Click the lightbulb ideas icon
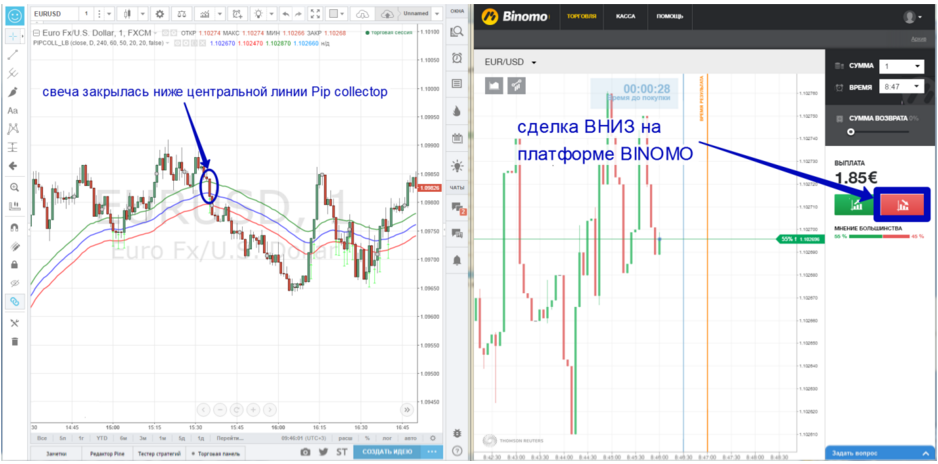 (x=259, y=13)
